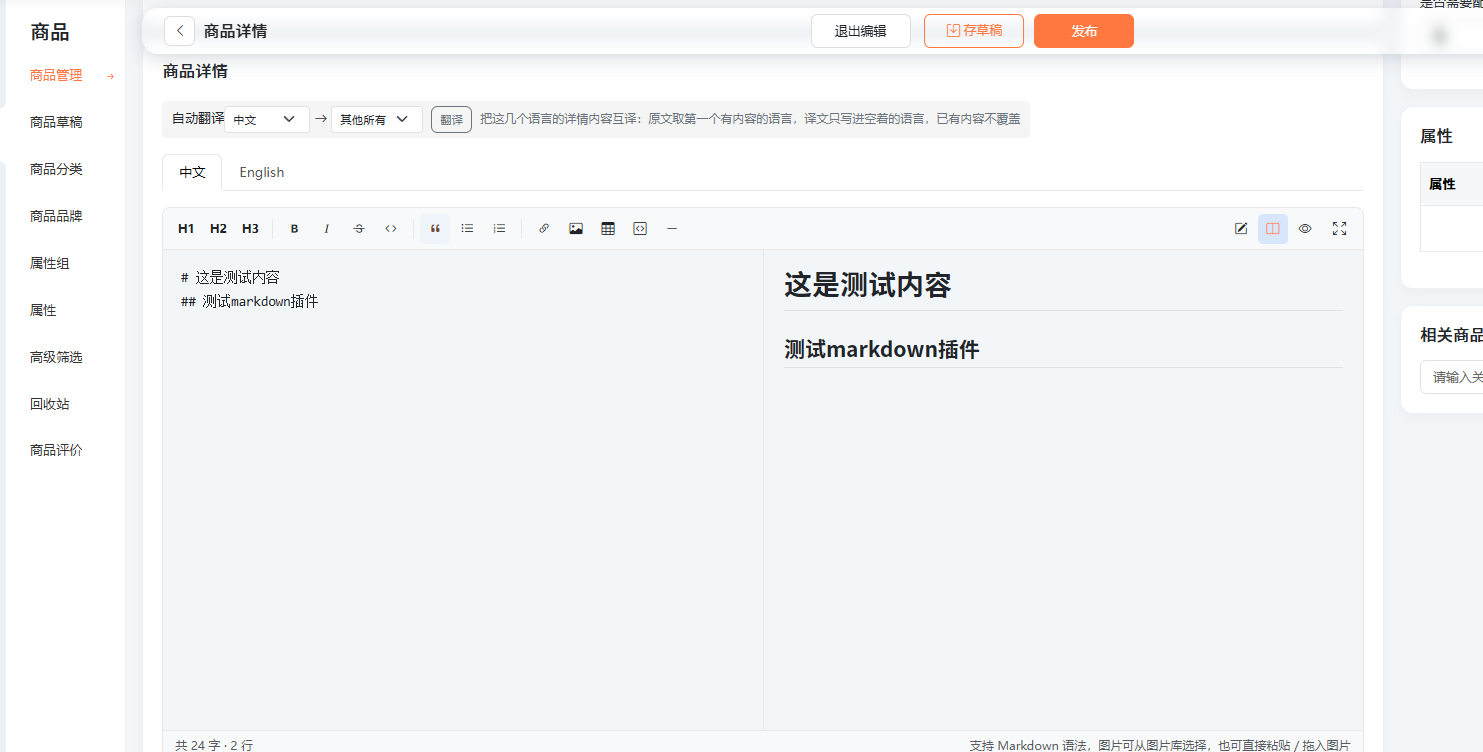This screenshot has height=752, width=1483.
Task: Switch to split view mode
Action: (1273, 229)
